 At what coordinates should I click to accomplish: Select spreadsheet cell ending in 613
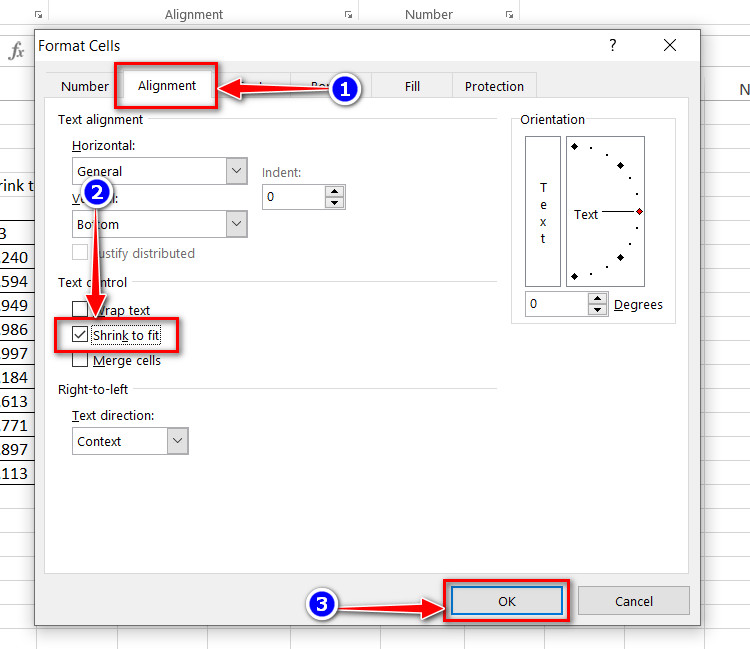click(17, 401)
